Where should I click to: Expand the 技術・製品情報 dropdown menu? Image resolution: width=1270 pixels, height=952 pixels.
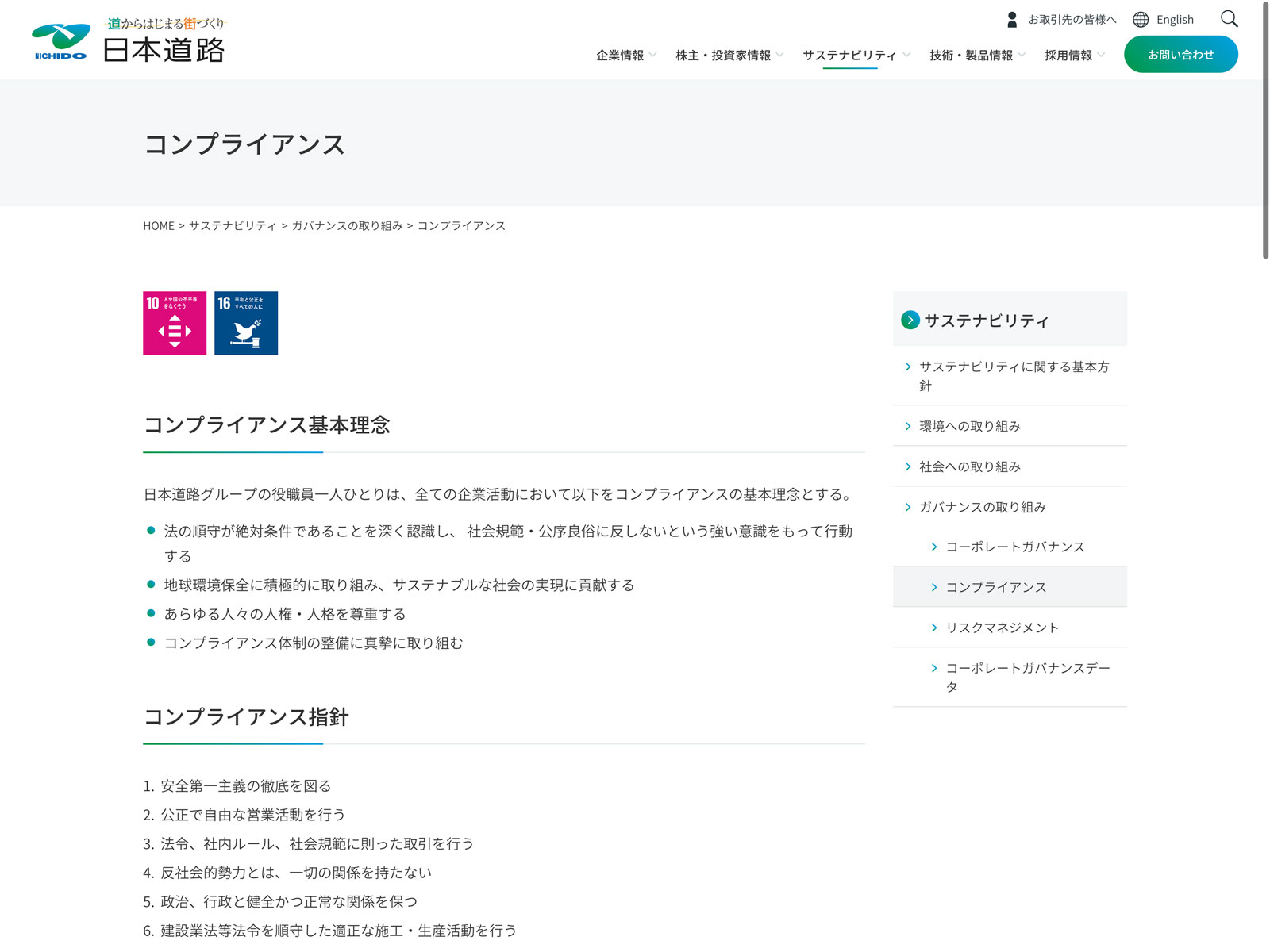976,55
